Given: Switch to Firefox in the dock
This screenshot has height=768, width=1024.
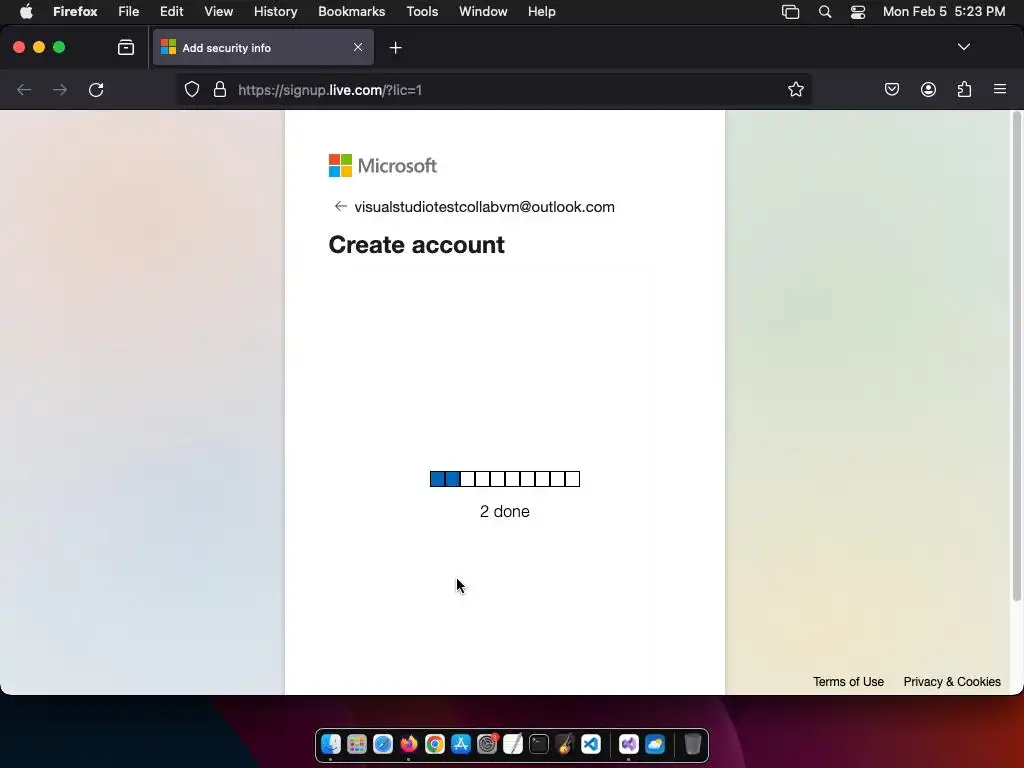Looking at the screenshot, I should [409, 744].
